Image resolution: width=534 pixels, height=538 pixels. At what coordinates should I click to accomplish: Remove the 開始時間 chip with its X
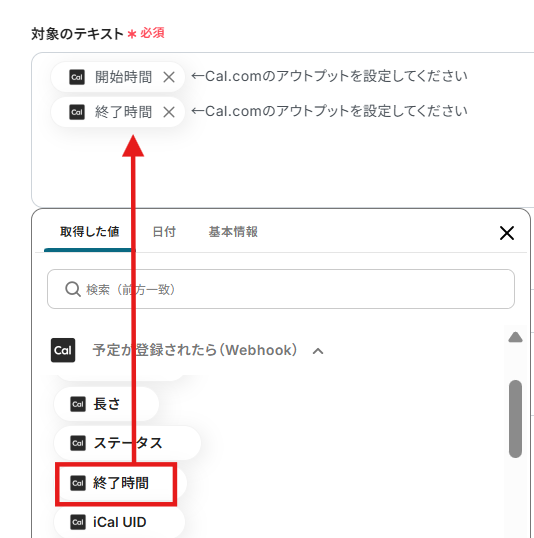pos(169,77)
